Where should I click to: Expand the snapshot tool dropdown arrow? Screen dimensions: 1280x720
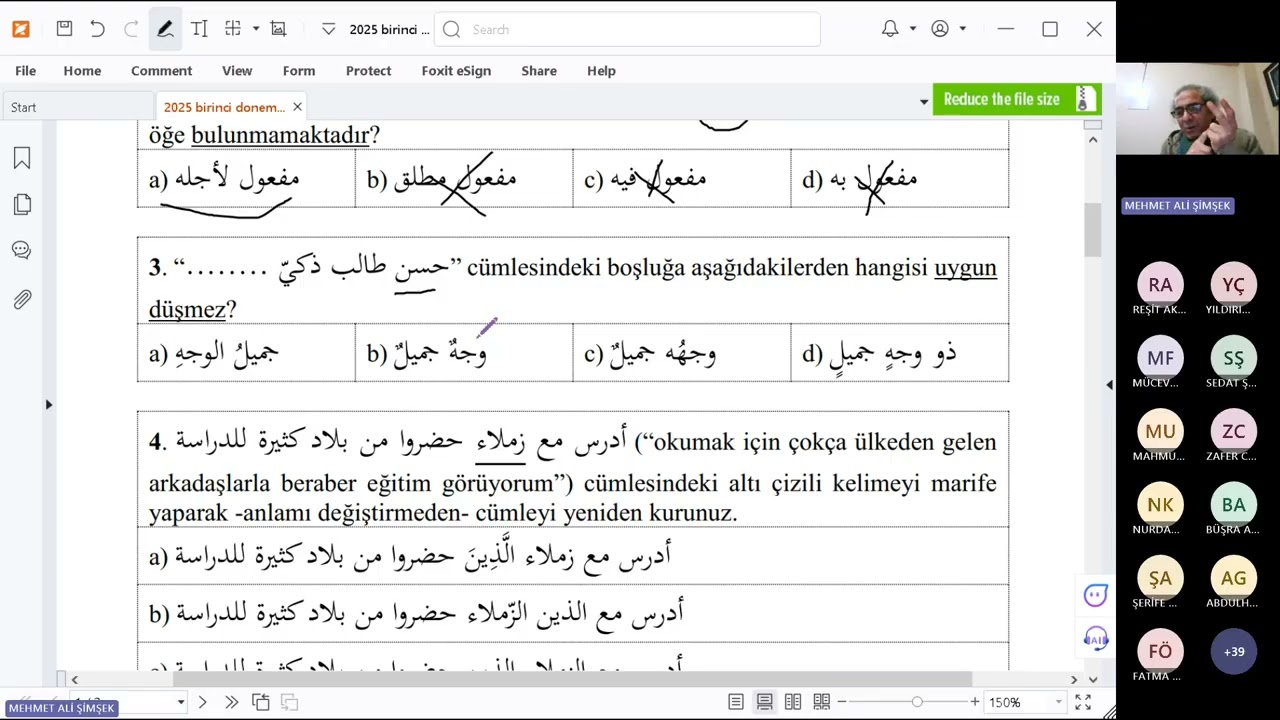255,29
